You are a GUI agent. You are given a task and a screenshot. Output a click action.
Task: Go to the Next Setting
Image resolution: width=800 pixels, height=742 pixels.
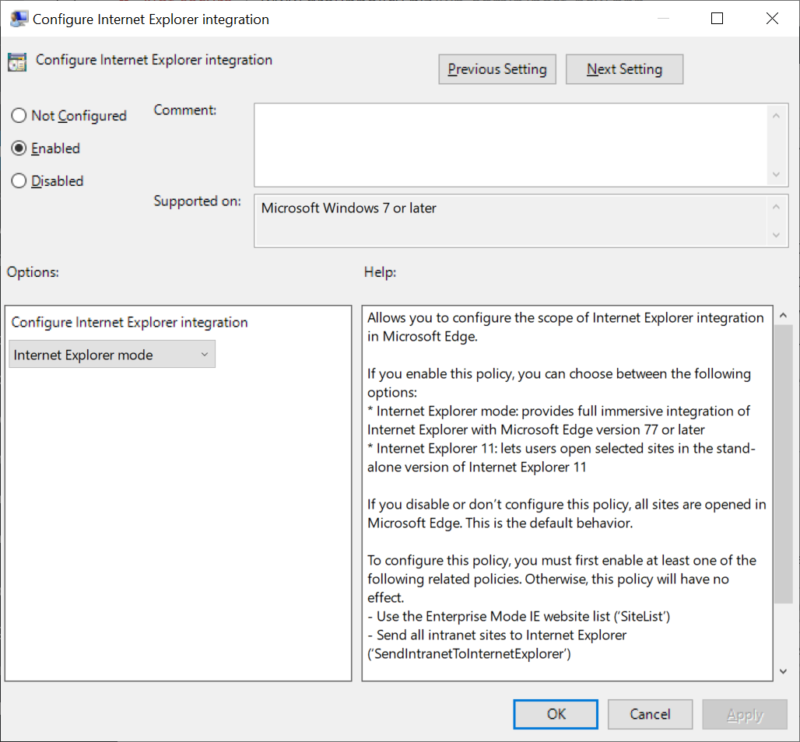click(x=624, y=69)
